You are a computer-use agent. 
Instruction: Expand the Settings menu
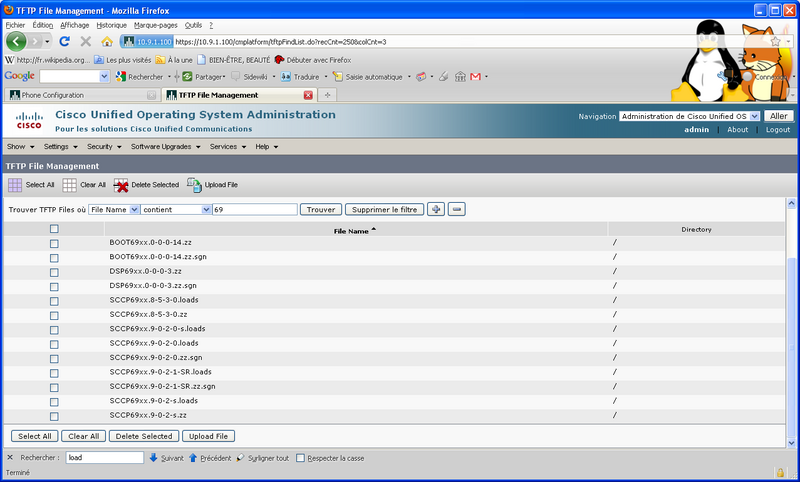pos(61,146)
